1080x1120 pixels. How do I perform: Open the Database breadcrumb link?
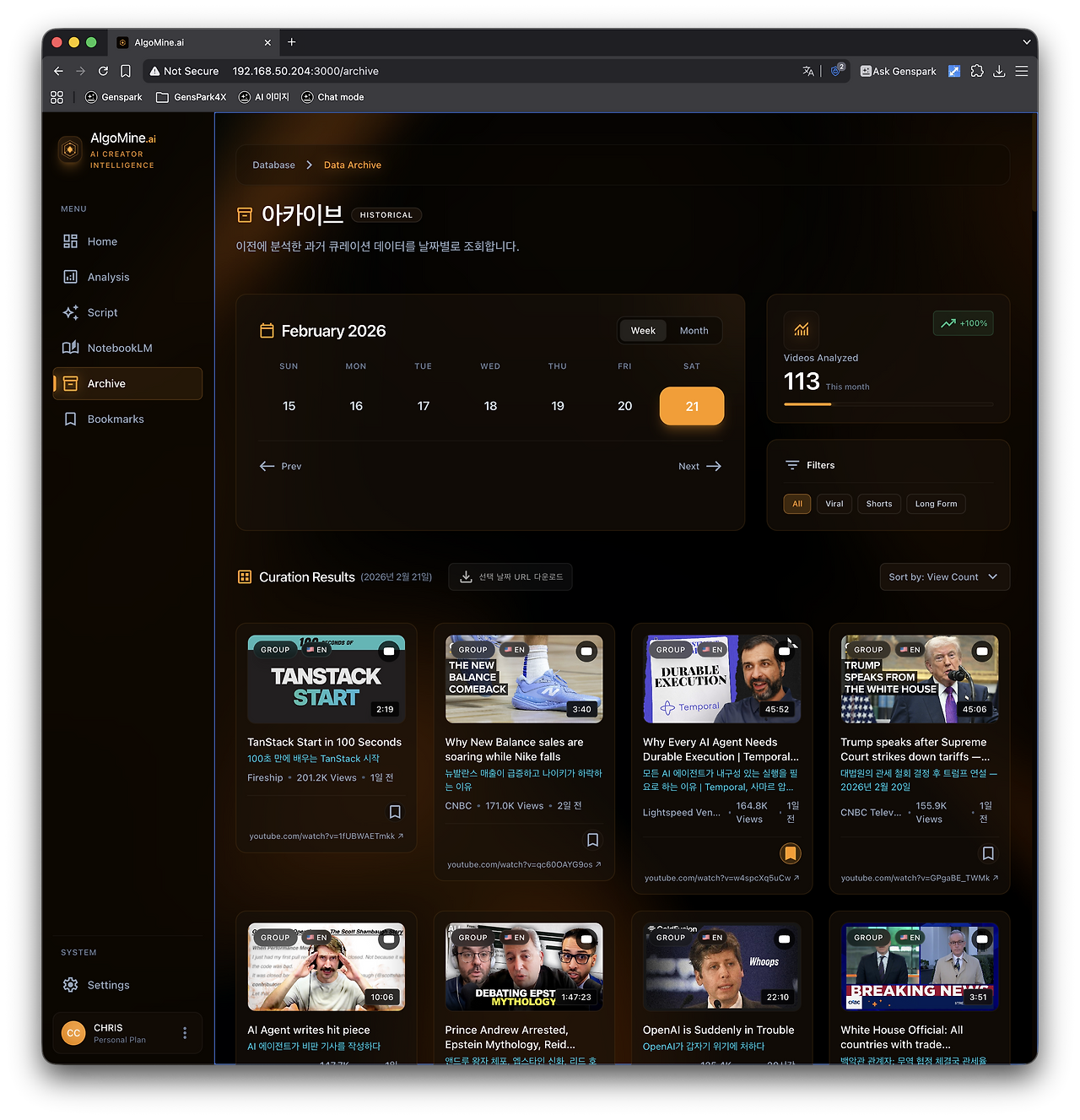point(273,165)
